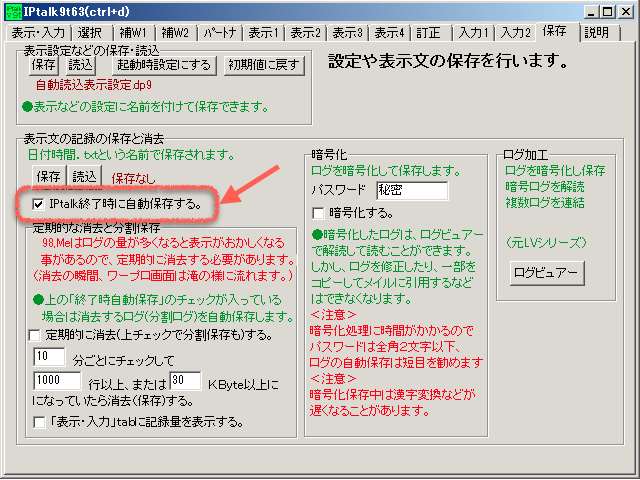640x480 pixels.
Task: Switch to the 表示・入力 tab
Action: pos(38,33)
